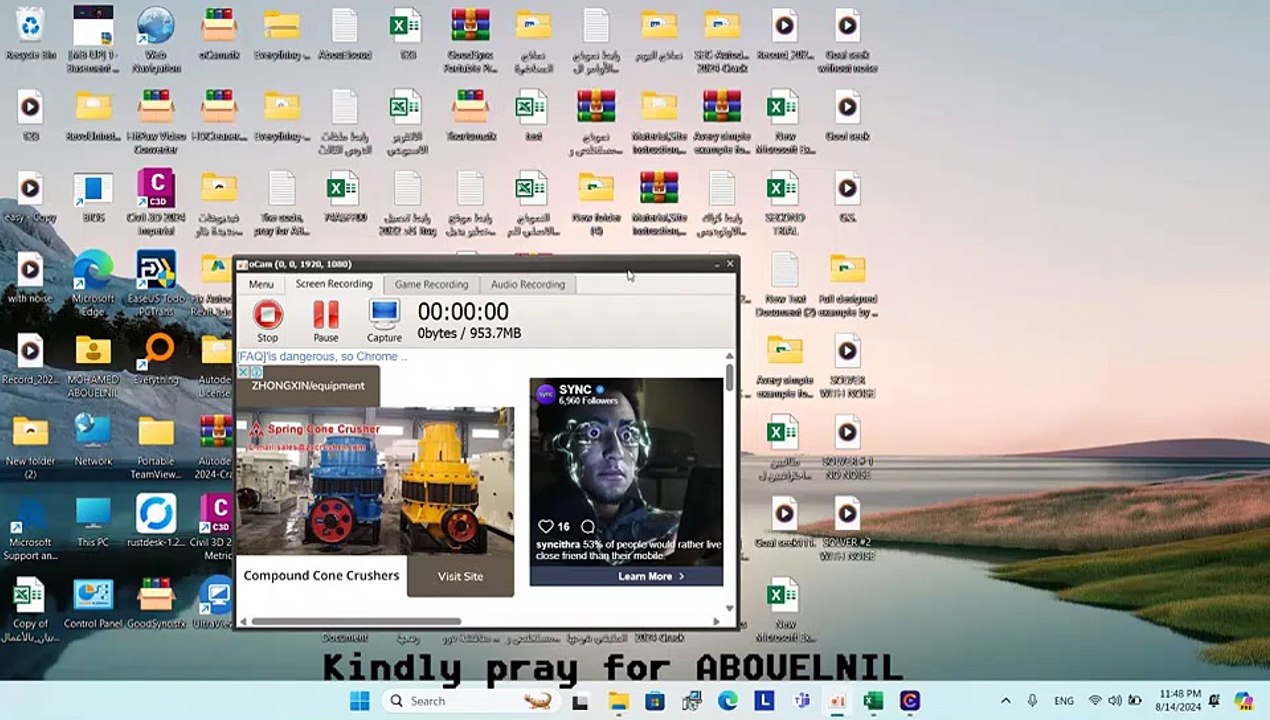This screenshot has height=720, width=1270.
Task: Switch to the Screen Recording tab
Action: [x=334, y=284]
